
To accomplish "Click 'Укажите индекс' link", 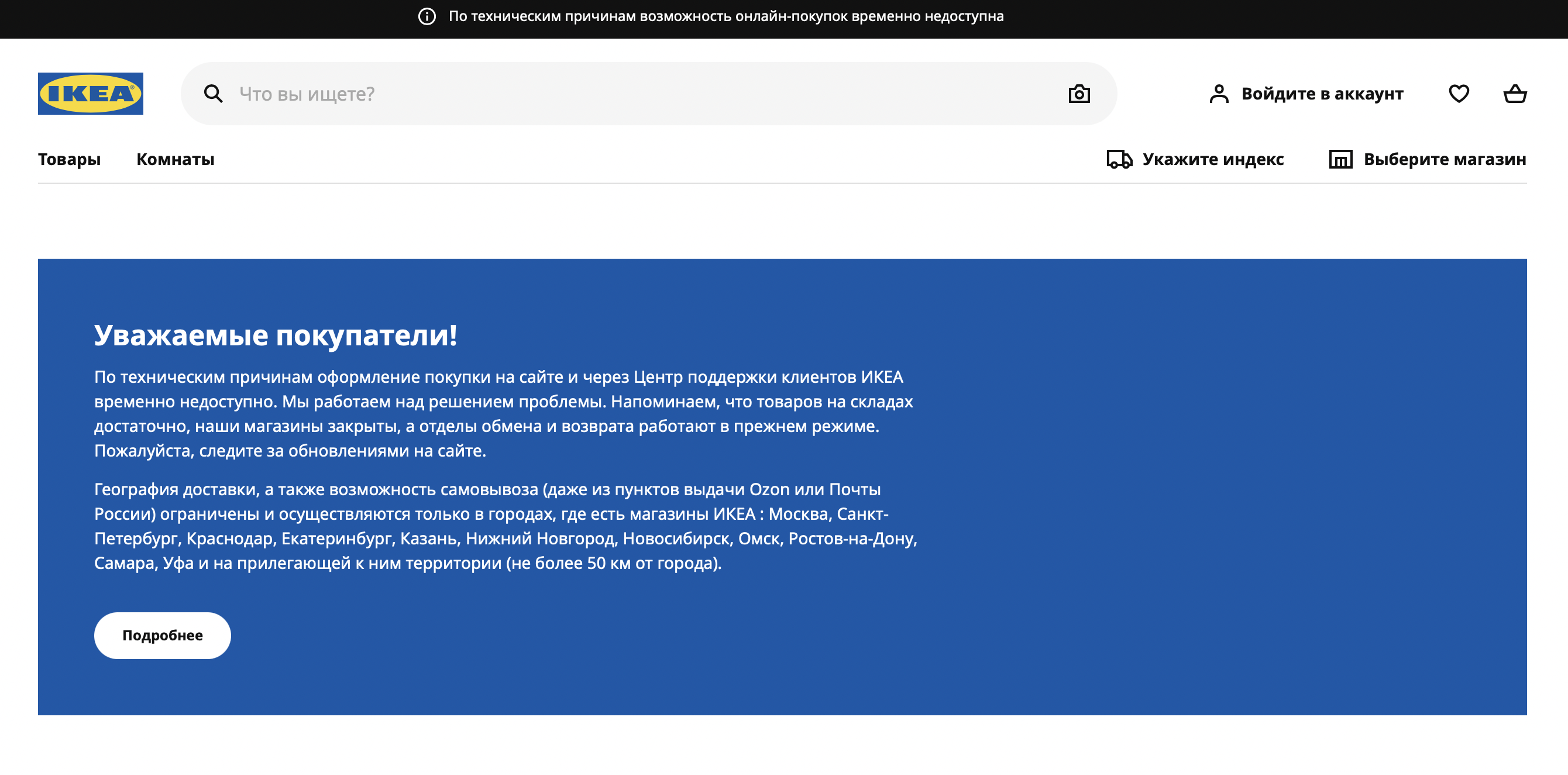I will pyautogui.click(x=1213, y=159).
